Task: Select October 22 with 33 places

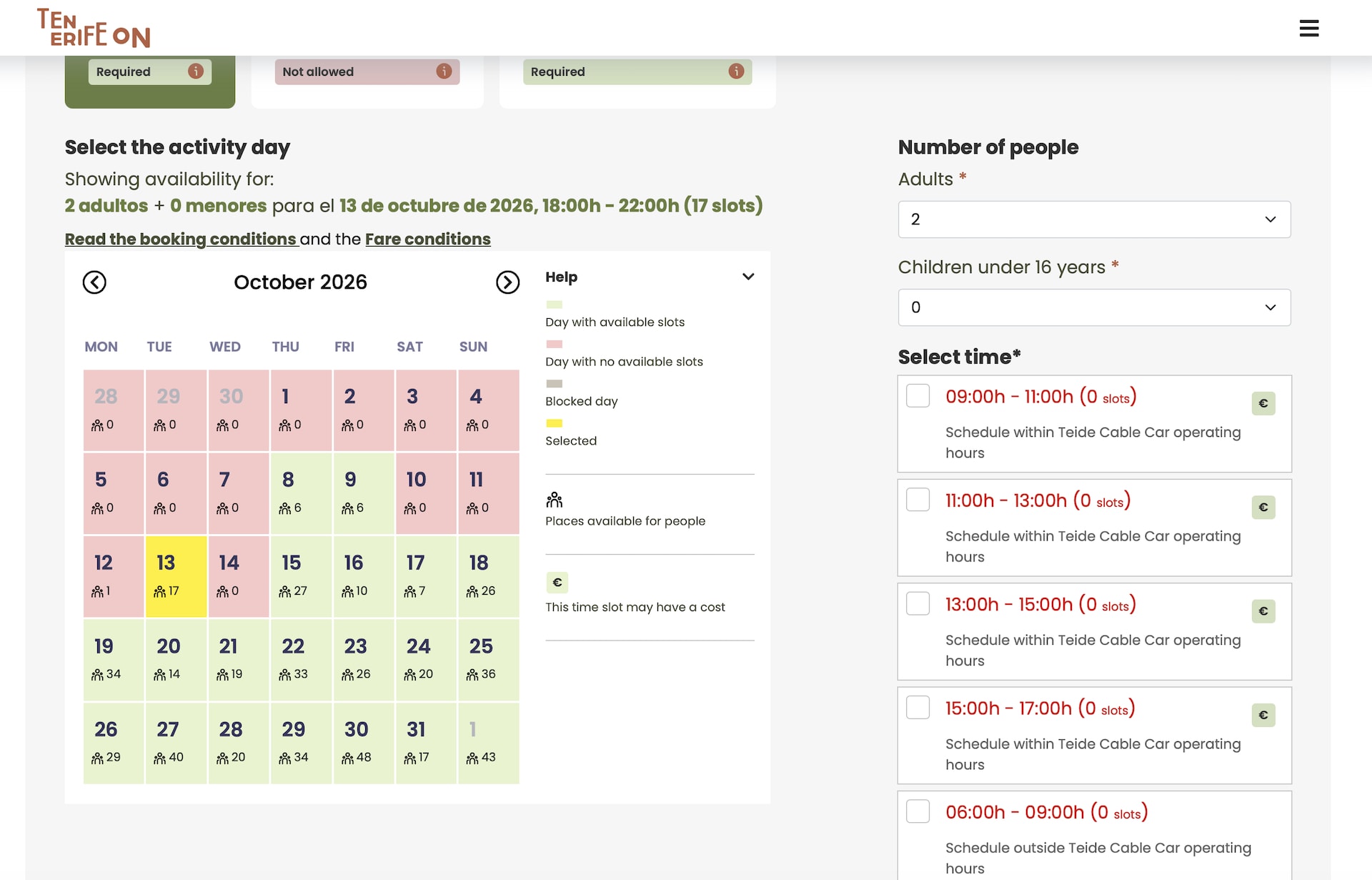Action: click(x=301, y=660)
